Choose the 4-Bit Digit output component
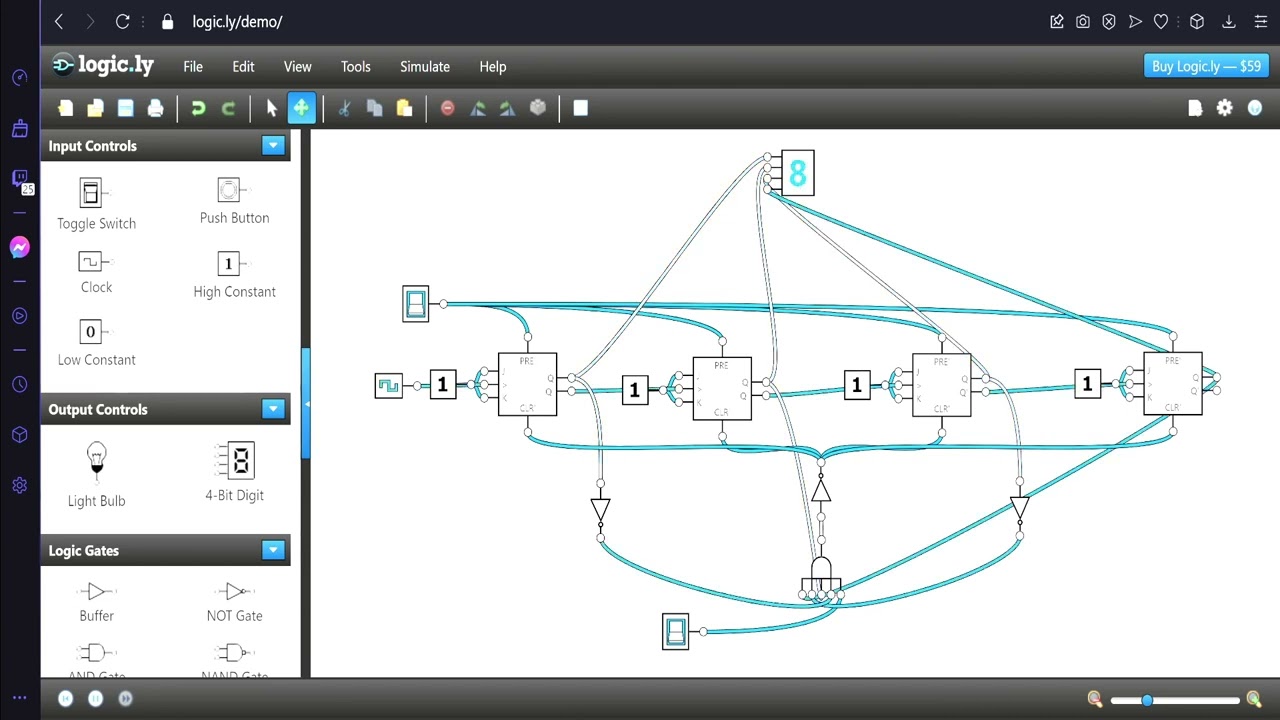Image resolution: width=1280 pixels, height=720 pixels. coord(234,471)
